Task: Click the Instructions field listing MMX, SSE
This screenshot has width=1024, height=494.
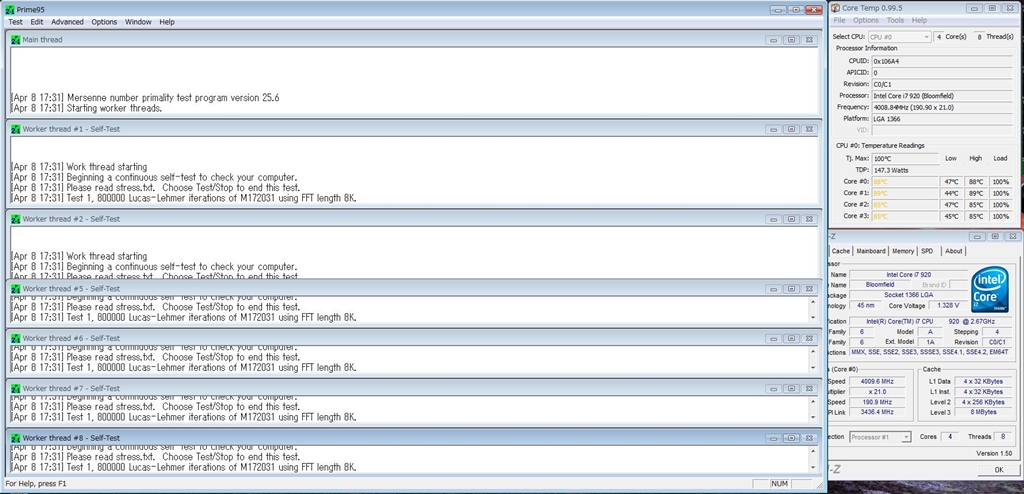Action: pos(931,352)
